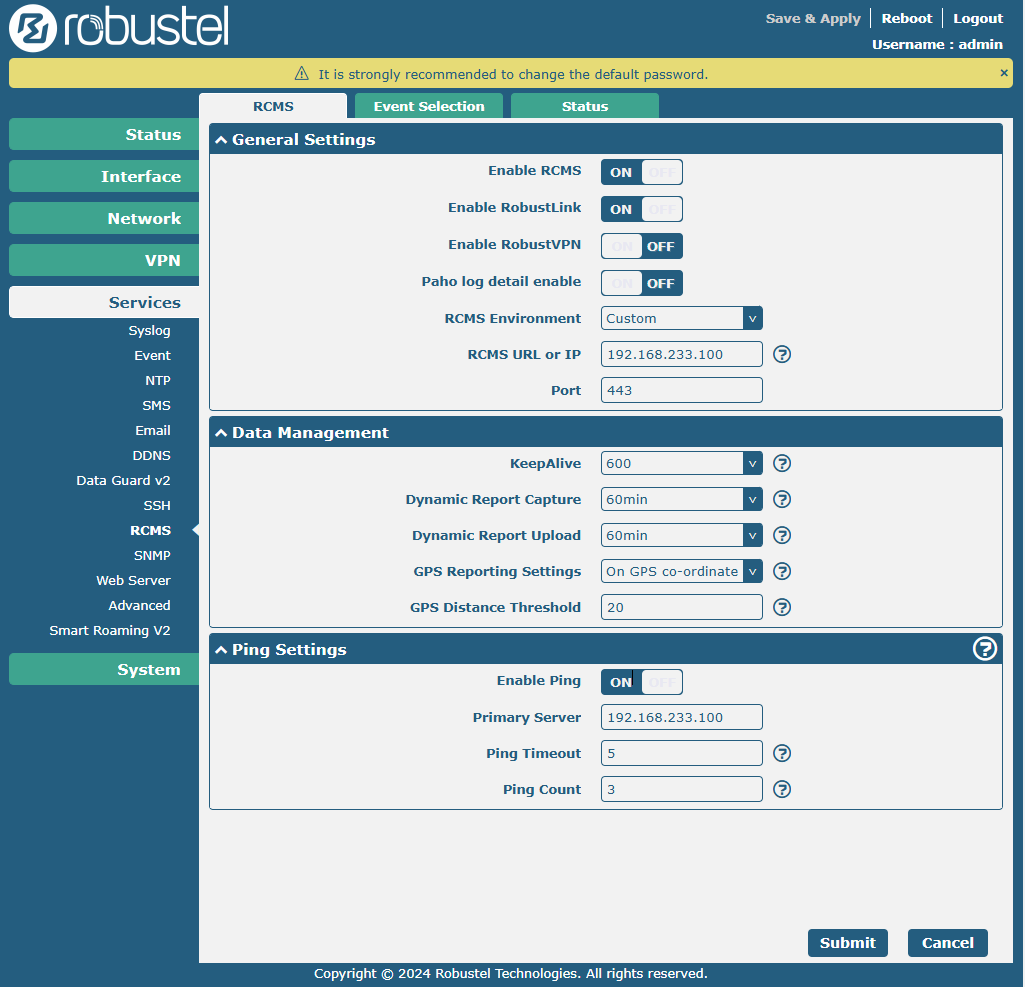Open the NTP service page
This screenshot has height=987, width=1025.
click(x=158, y=380)
